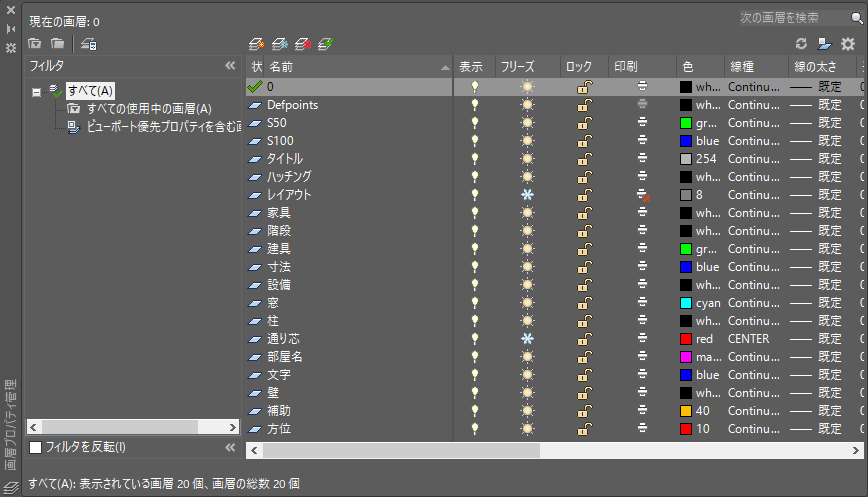This screenshot has width=868, height=497.
Task: Click the palette properties icon on left strip
Action: pos(11,48)
